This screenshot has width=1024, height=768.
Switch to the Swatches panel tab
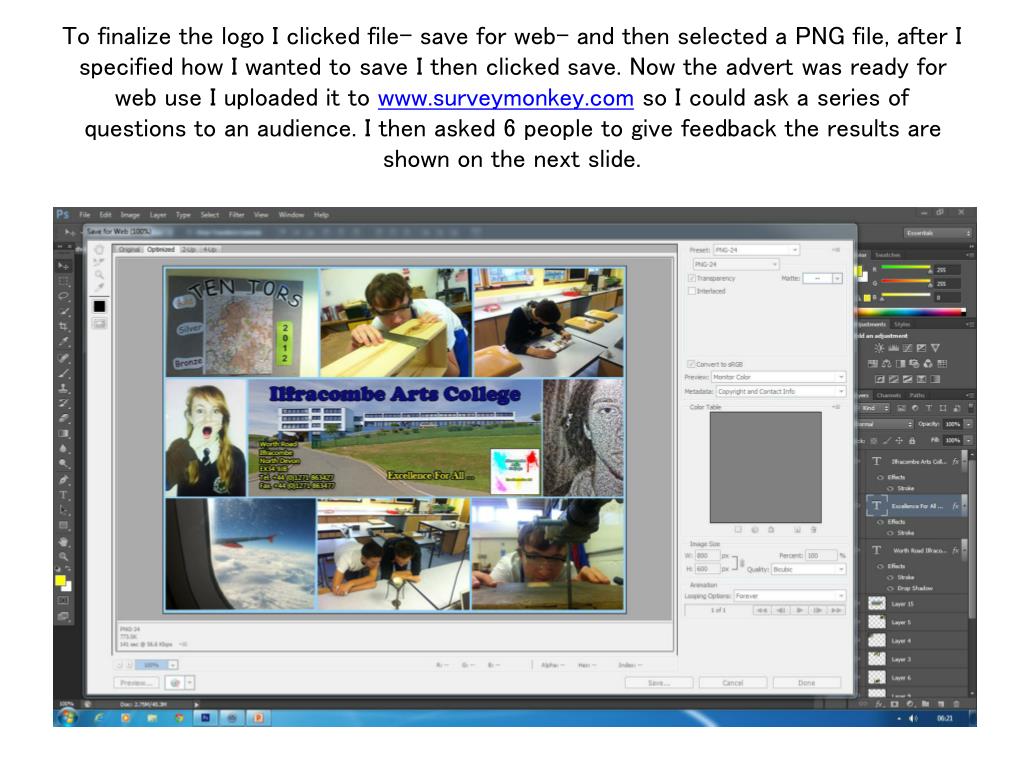888,255
